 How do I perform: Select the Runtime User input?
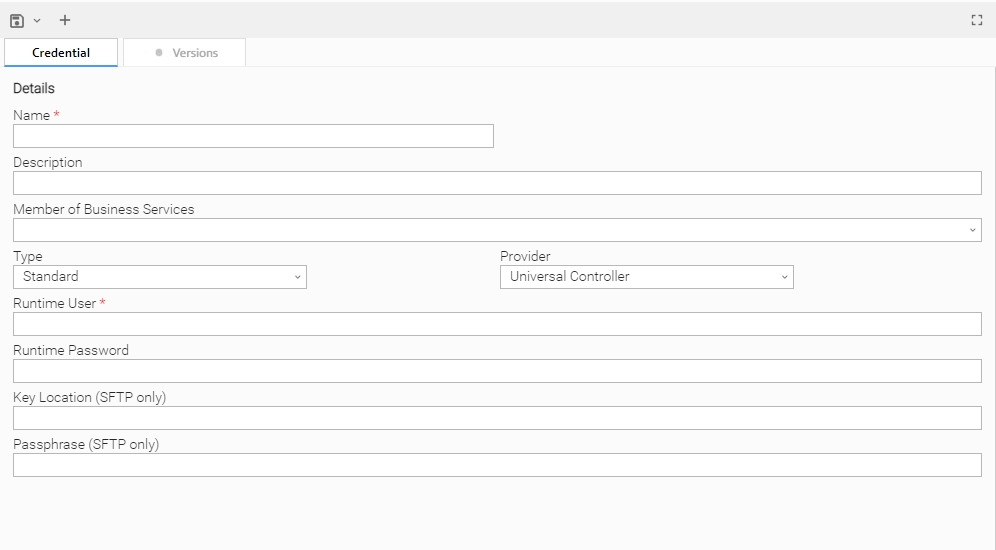(x=497, y=324)
